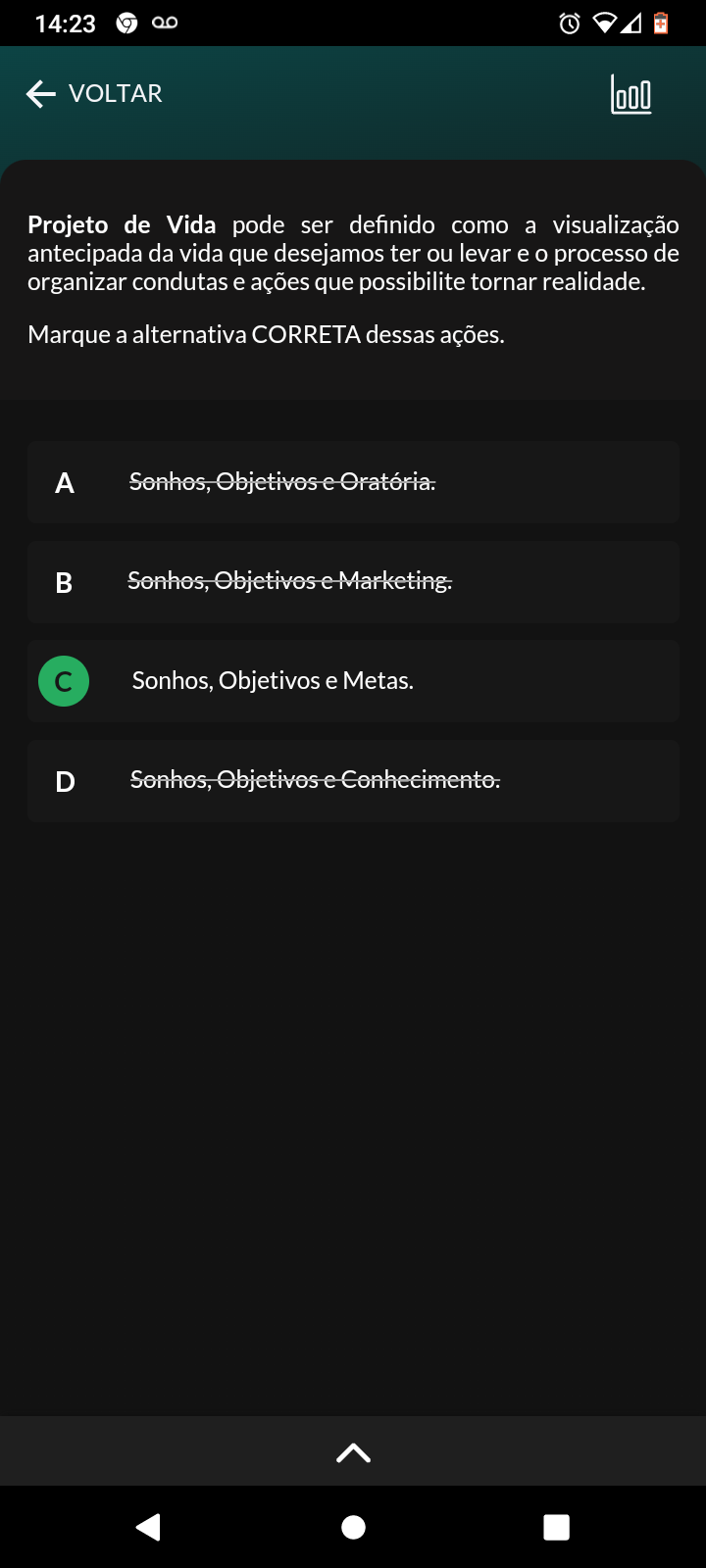Tap the alarm clock status icon
The height and width of the screenshot is (1568, 706).
[x=570, y=24]
